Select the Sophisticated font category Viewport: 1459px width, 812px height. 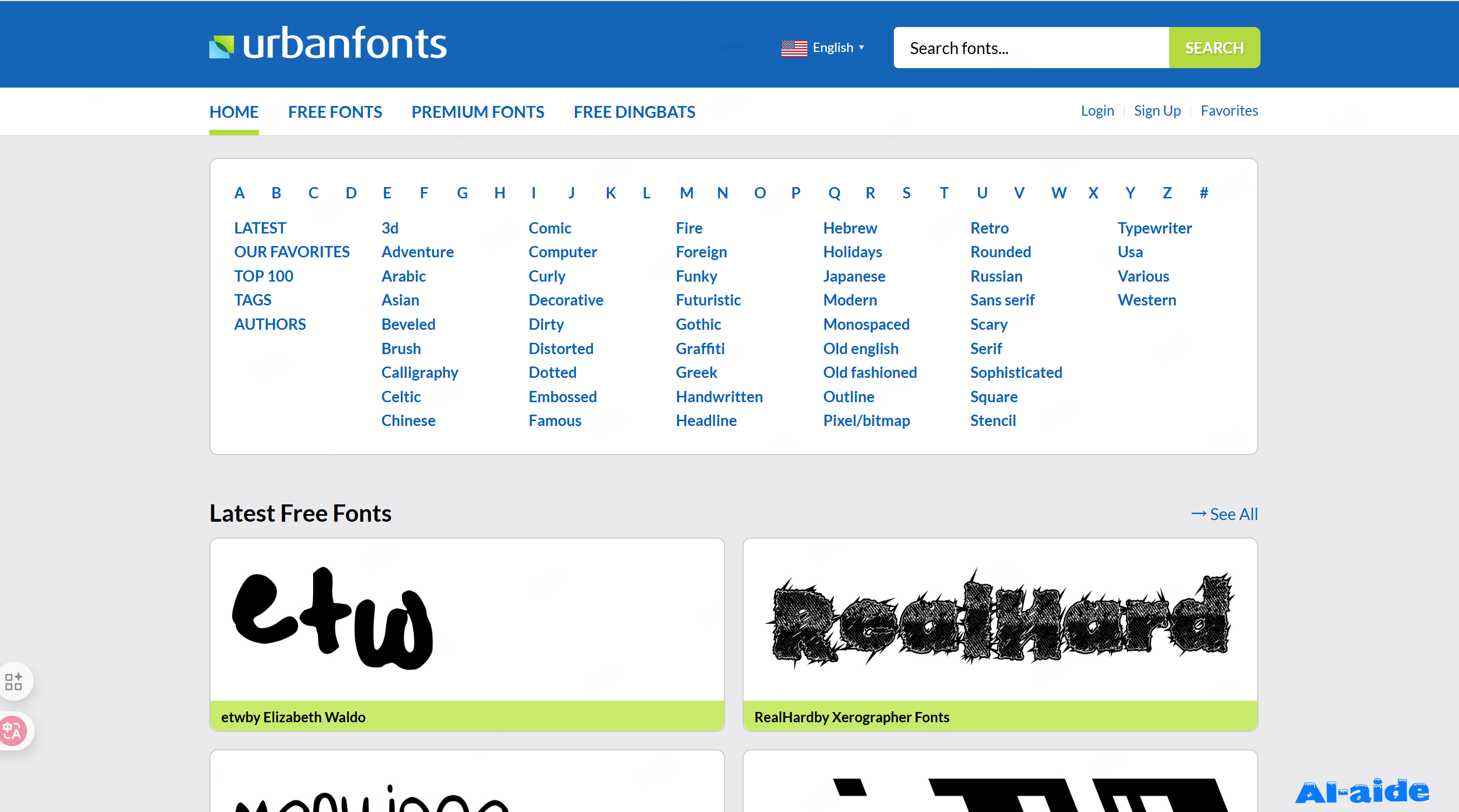click(1016, 372)
